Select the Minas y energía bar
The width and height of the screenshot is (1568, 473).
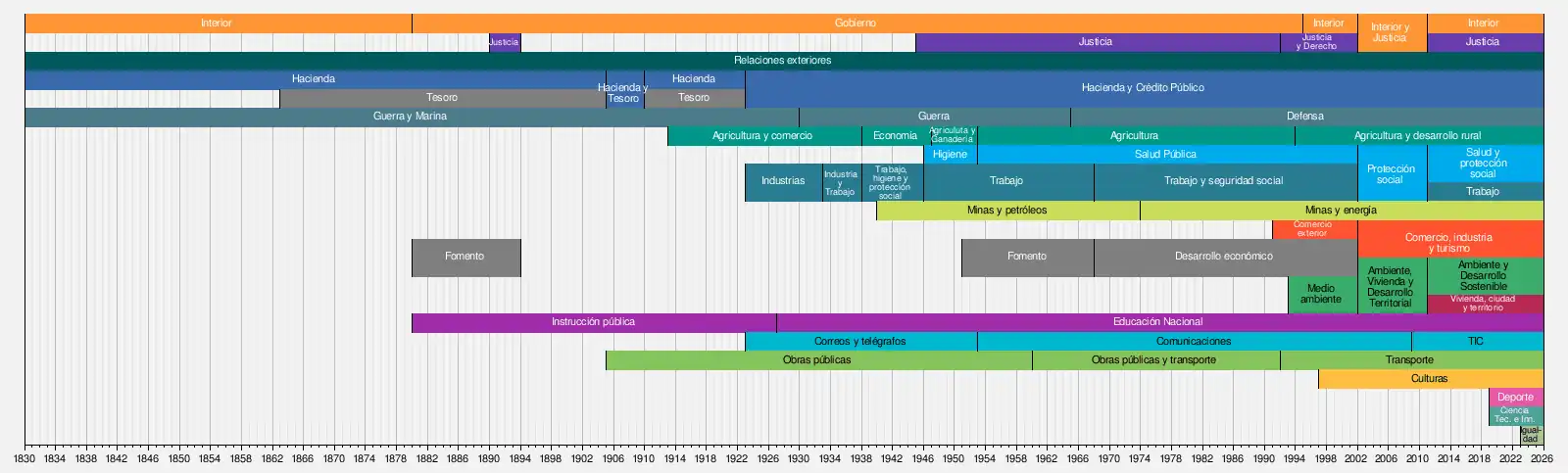1341,211
